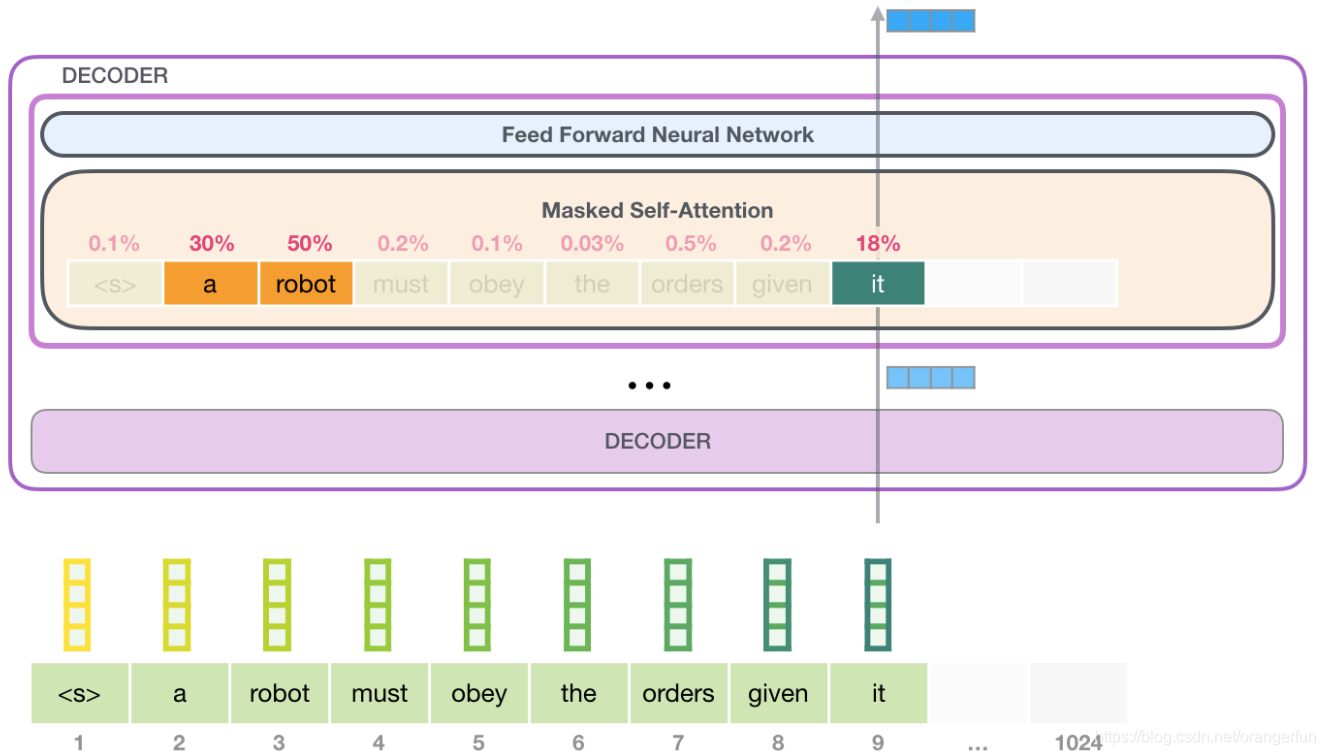Click the purple DECODER bar
This screenshot has width=1325, height=755.
[x=657, y=441]
